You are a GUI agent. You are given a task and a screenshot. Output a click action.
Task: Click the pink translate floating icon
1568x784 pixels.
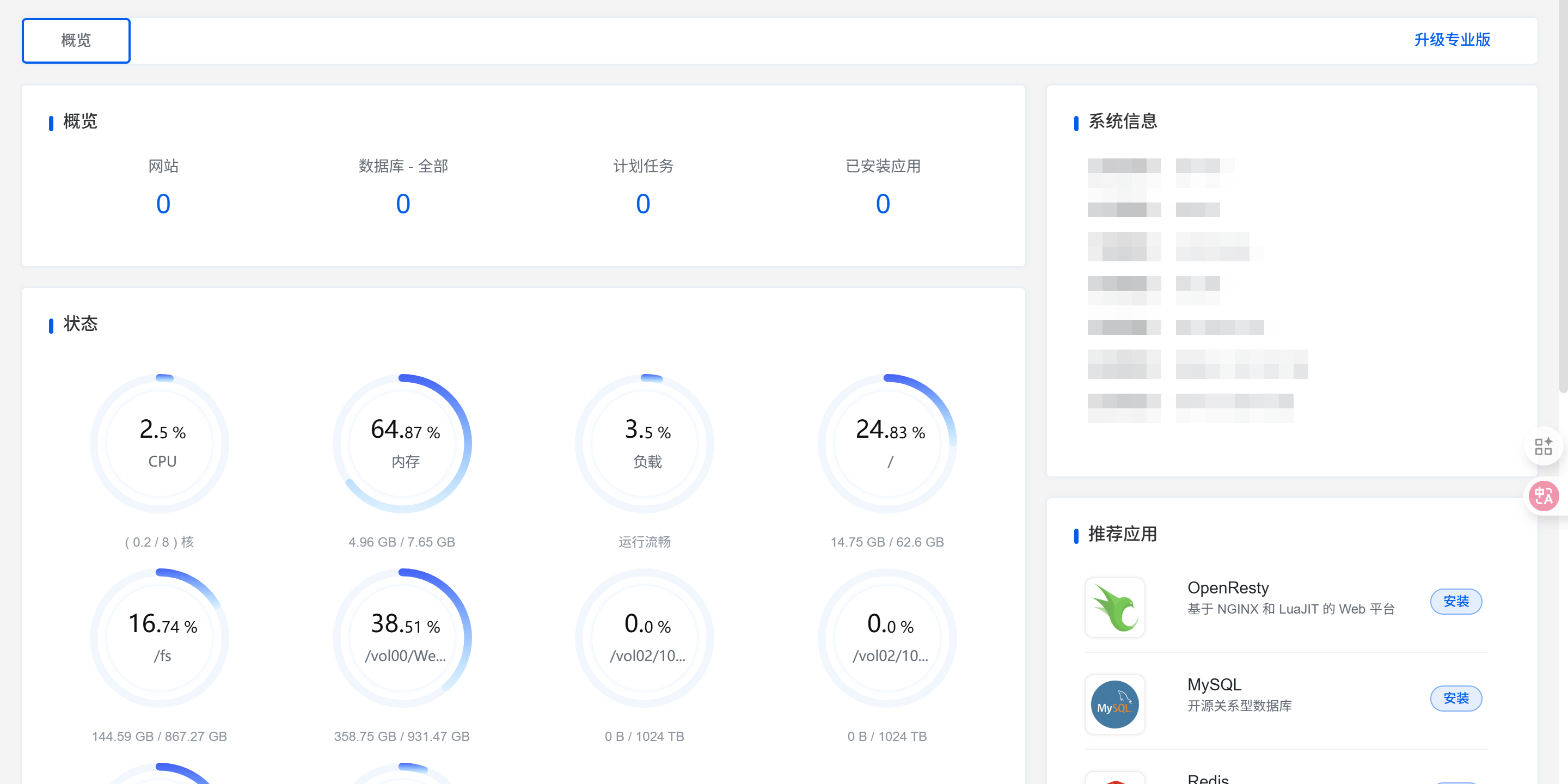[1543, 496]
